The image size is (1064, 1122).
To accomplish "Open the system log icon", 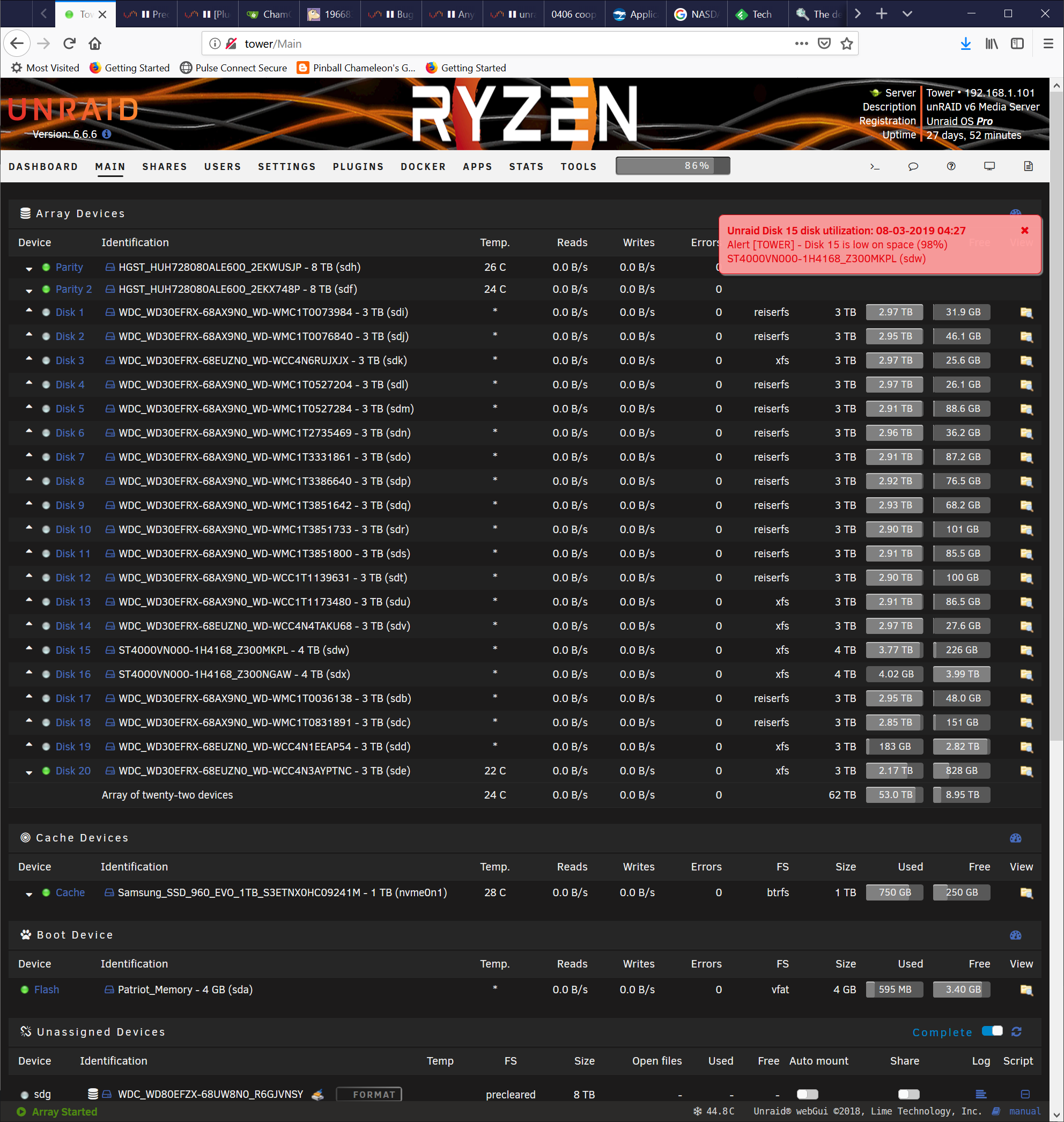I will (x=1028, y=166).
